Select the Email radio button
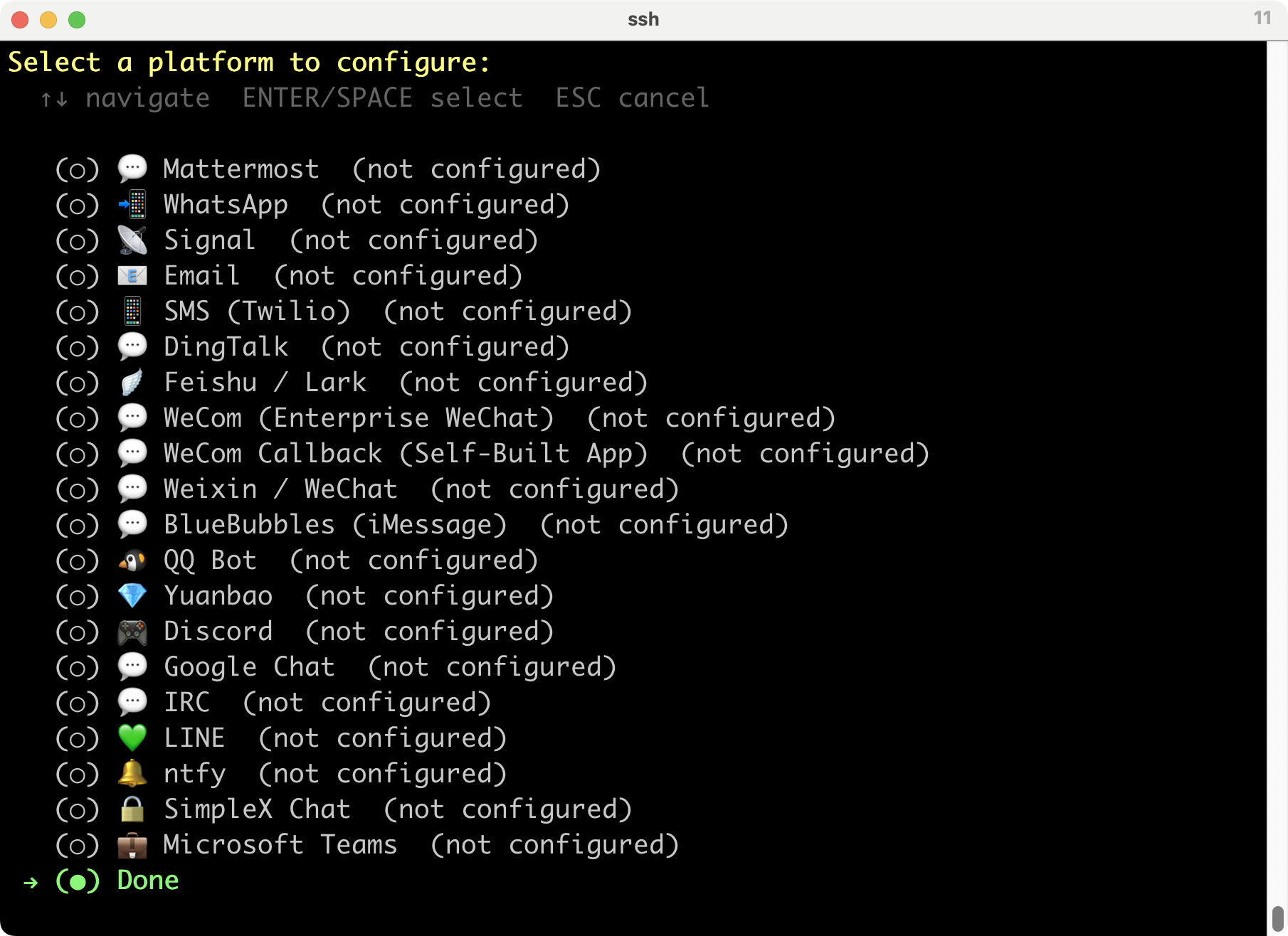 (x=78, y=276)
